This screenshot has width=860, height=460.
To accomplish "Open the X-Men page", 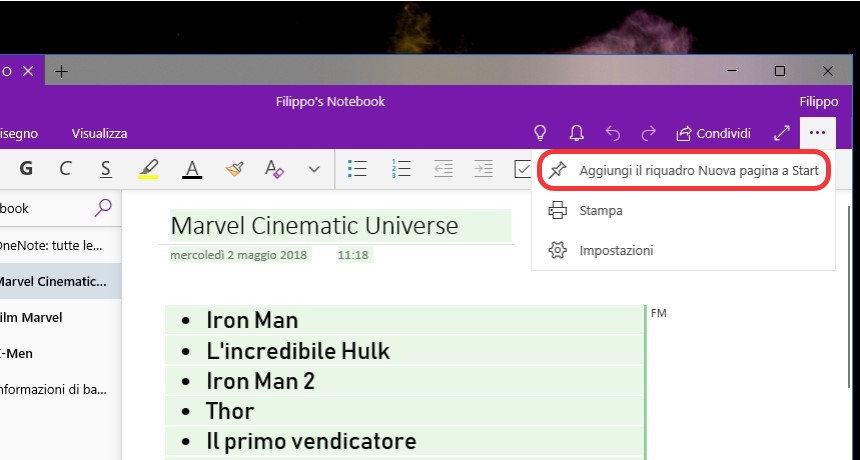I will tap(60, 354).
